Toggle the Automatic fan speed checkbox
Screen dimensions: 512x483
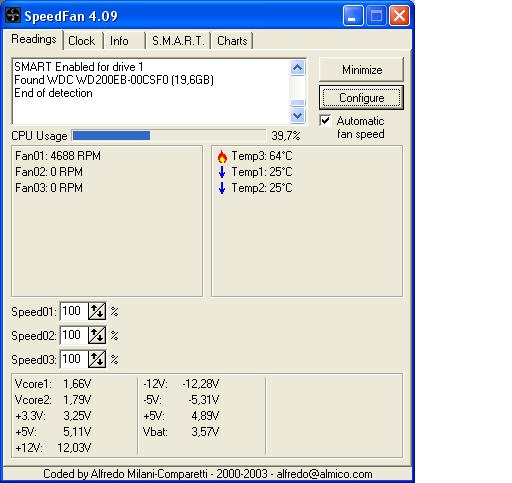coord(325,121)
